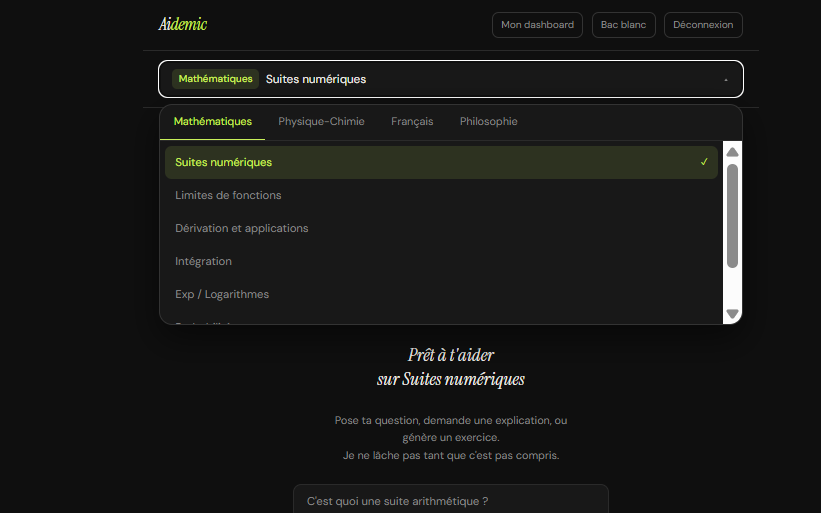Click the Déconnexion button

point(703,25)
